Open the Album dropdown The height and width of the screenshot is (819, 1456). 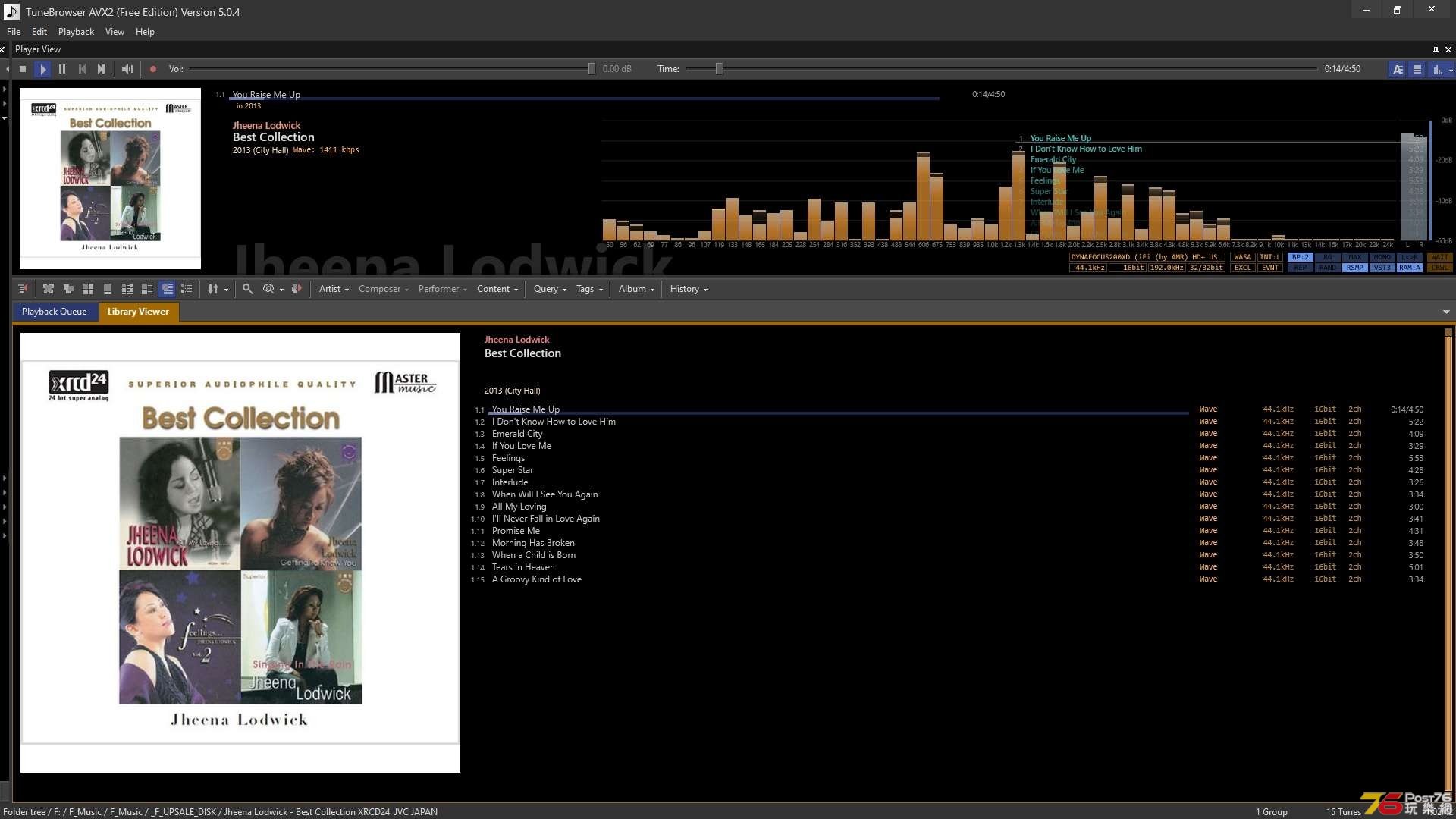(636, 289)
